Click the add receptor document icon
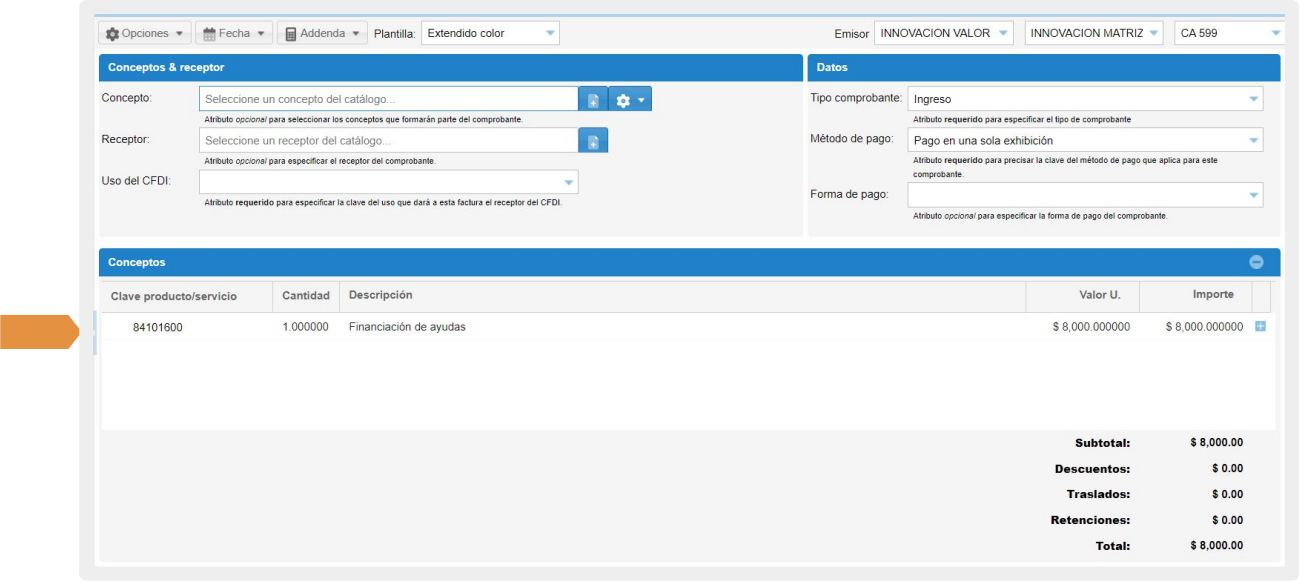This screenshot has width=1300, height=583. point(593,142)
